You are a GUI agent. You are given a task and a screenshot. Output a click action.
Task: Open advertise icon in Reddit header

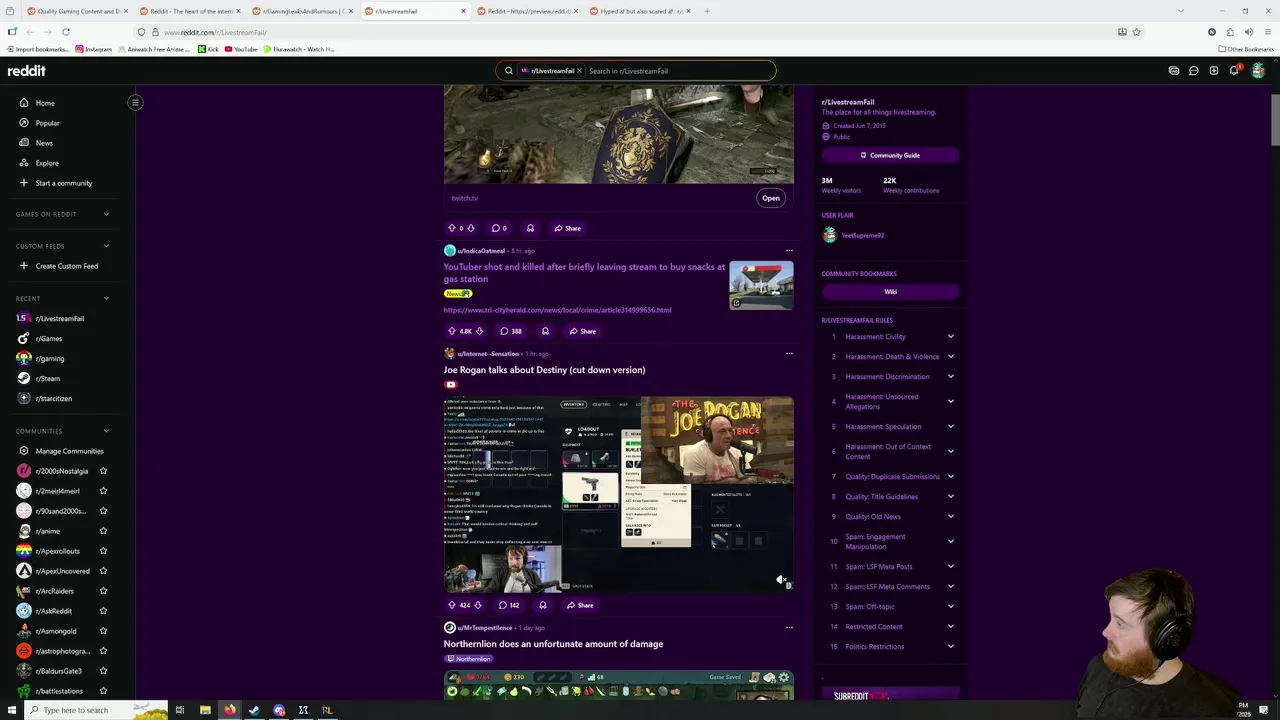(x=1174, y=71)
